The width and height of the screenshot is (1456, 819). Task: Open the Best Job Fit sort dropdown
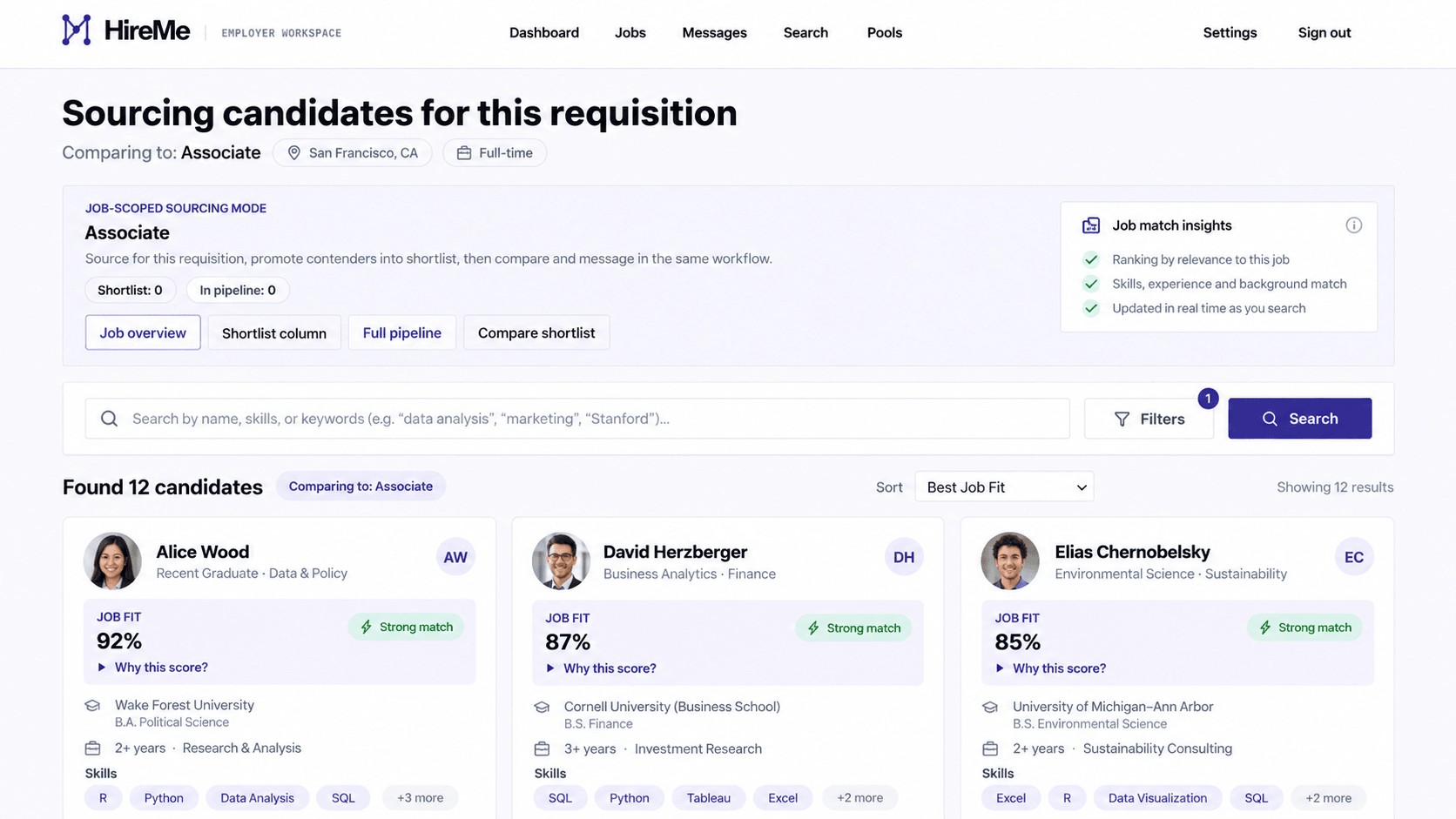tap(1004, 487)
